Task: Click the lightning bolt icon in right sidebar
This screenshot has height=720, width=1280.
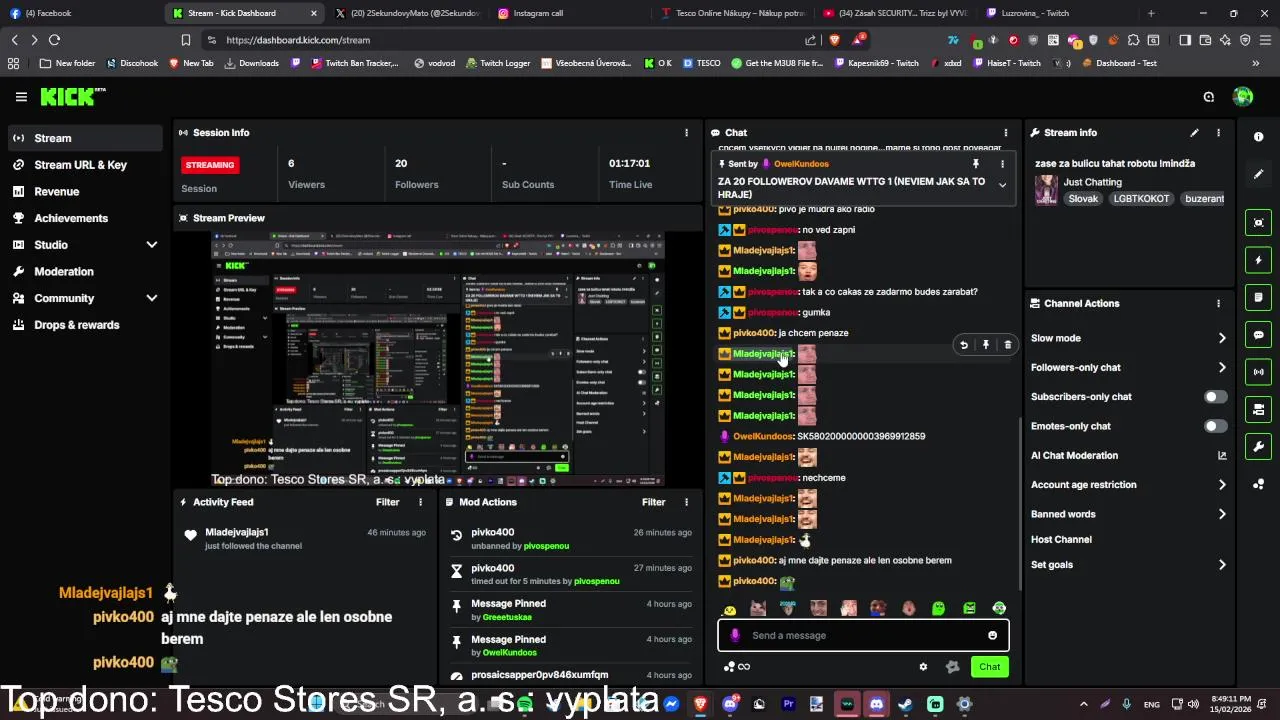Action: point(1258,260)
